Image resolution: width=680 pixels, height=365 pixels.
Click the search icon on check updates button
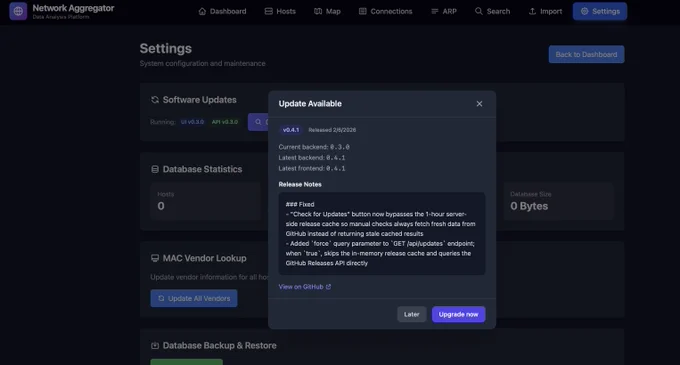tap(258, 122)
